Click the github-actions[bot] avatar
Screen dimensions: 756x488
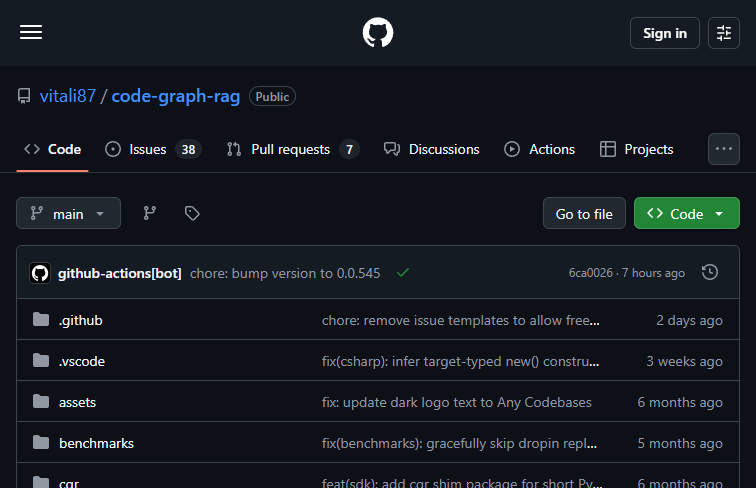(x=40, y=273)
